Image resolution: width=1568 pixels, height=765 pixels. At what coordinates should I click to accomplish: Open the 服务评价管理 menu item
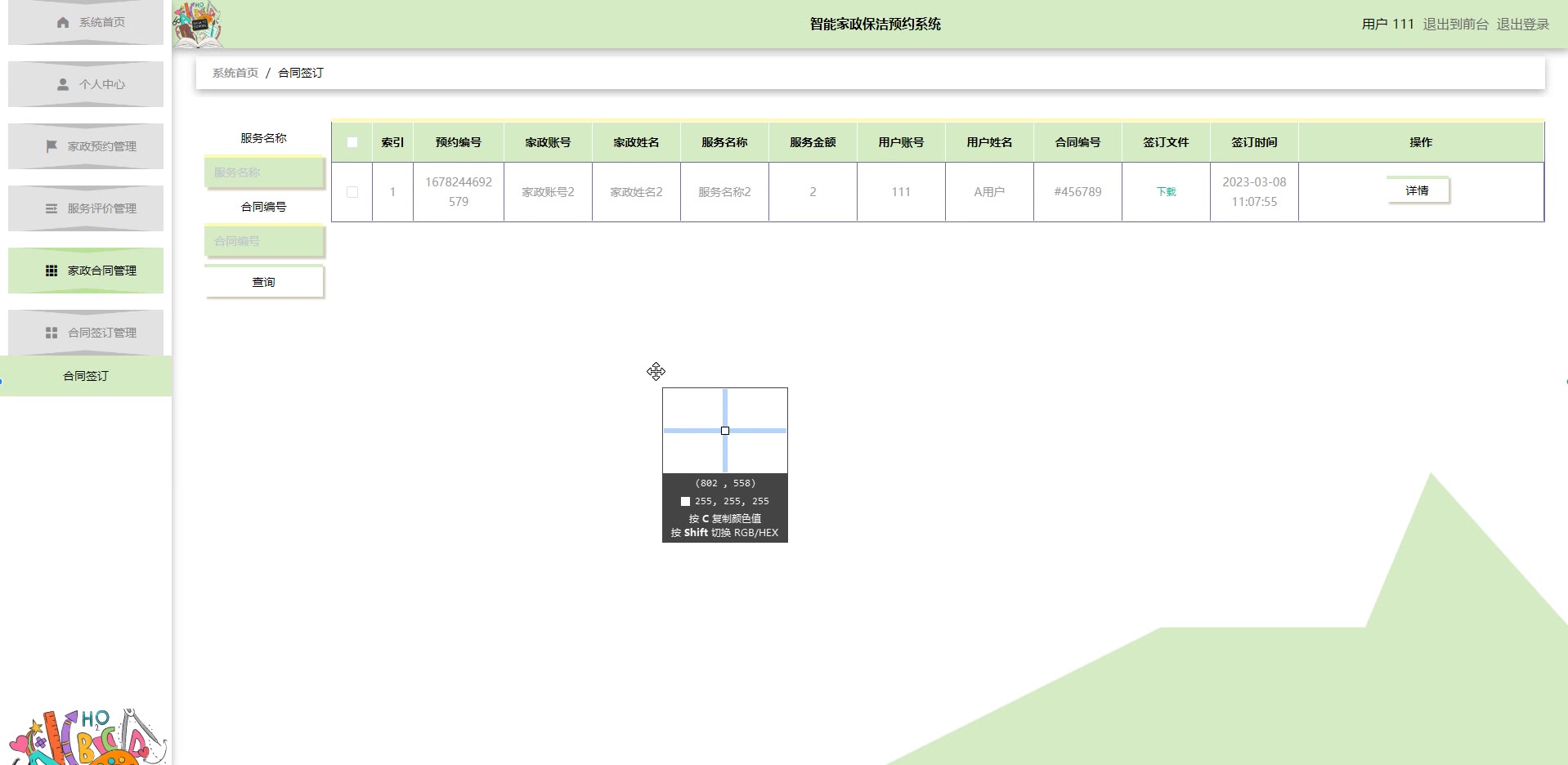(x=101, y=208)
